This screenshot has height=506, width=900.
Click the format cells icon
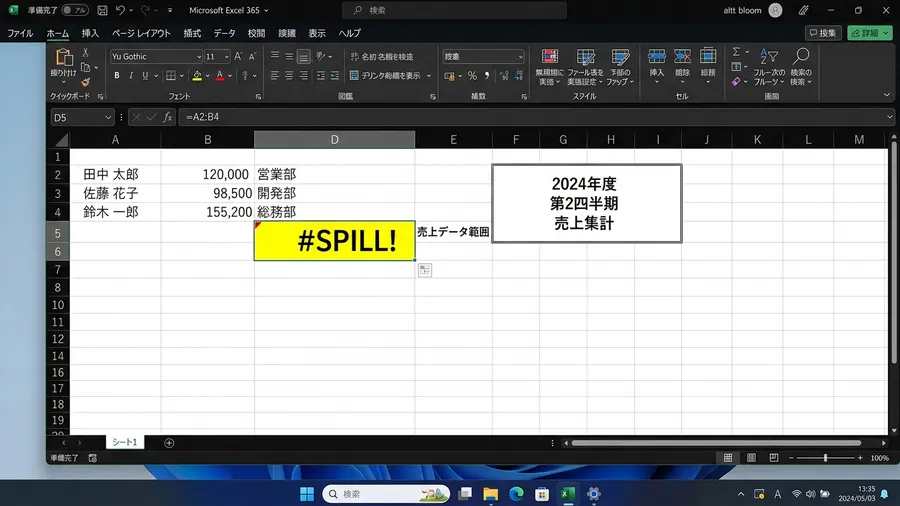(708, 56)
